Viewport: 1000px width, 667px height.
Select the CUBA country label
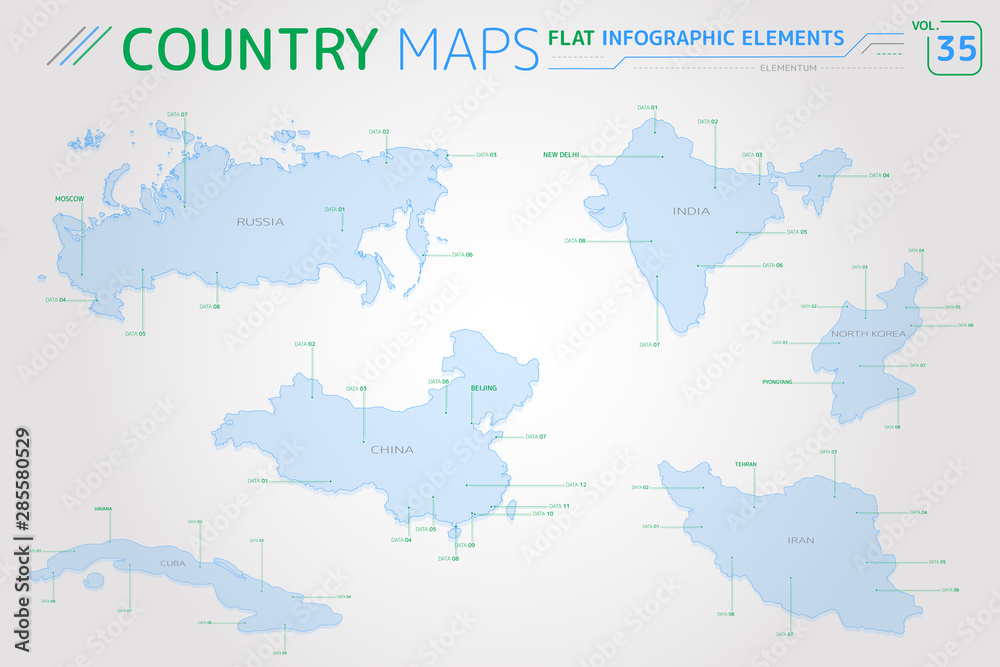pyautogui.click(x=173, y=563)
